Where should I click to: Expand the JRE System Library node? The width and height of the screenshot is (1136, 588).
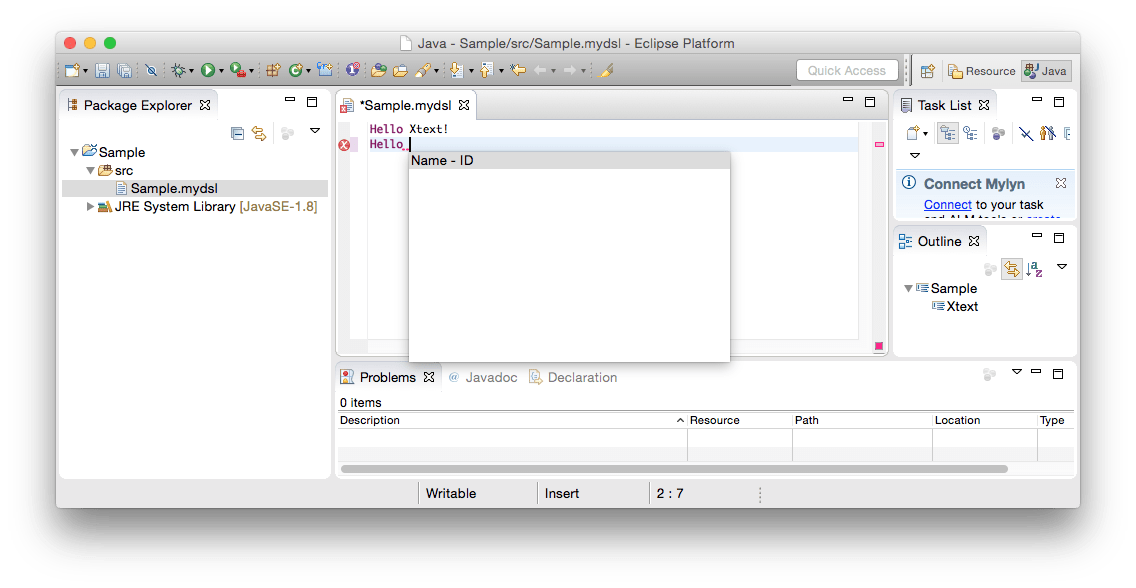click(90, 206)
